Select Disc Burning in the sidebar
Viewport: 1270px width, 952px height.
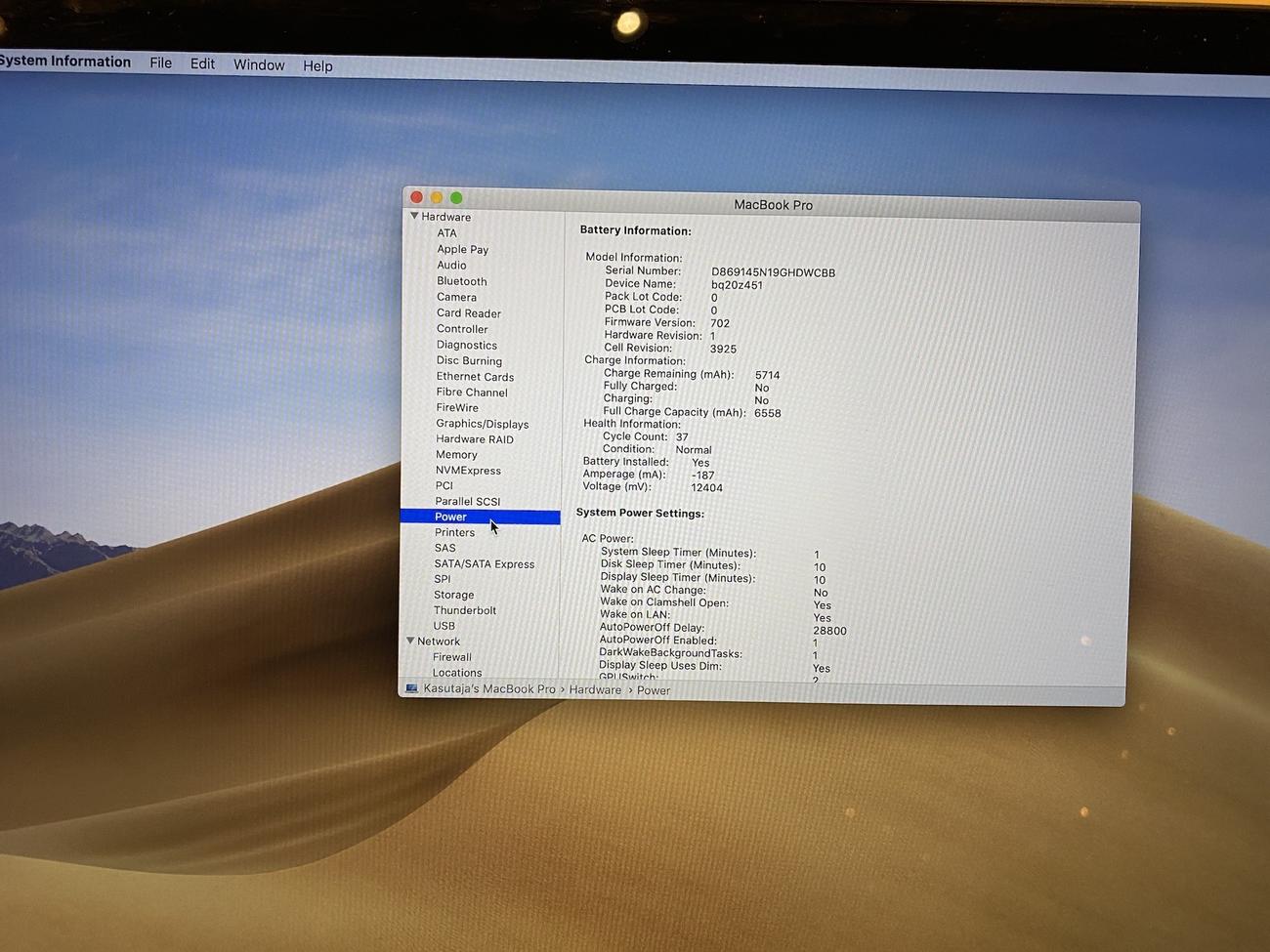pos(469,360)
